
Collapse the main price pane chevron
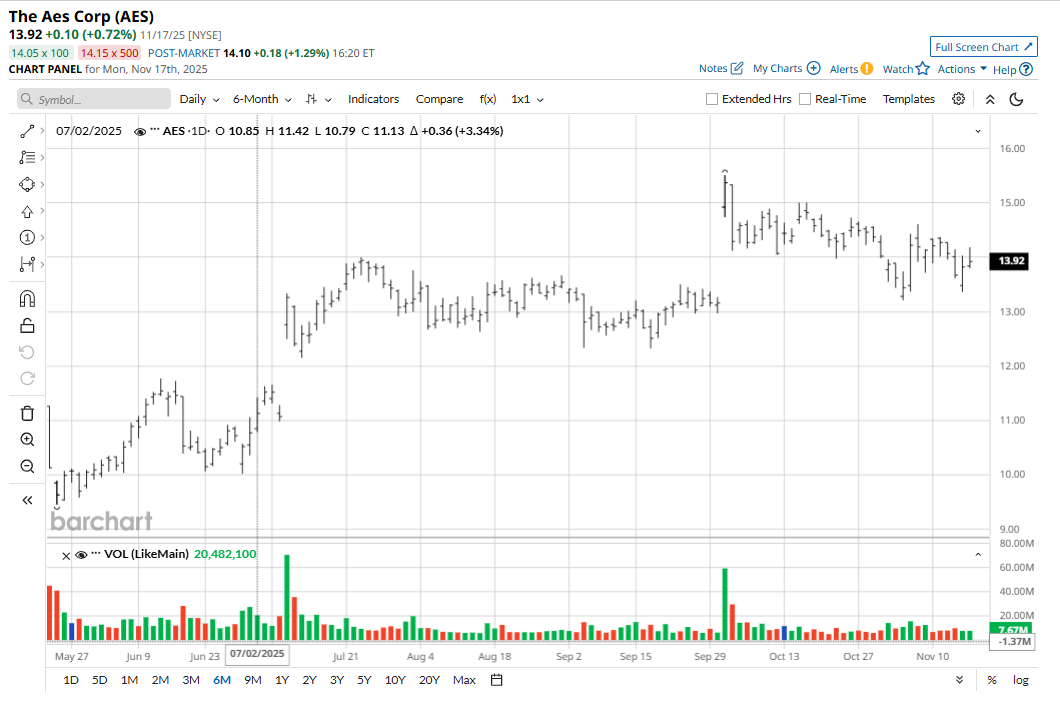(x=978, y=131)
